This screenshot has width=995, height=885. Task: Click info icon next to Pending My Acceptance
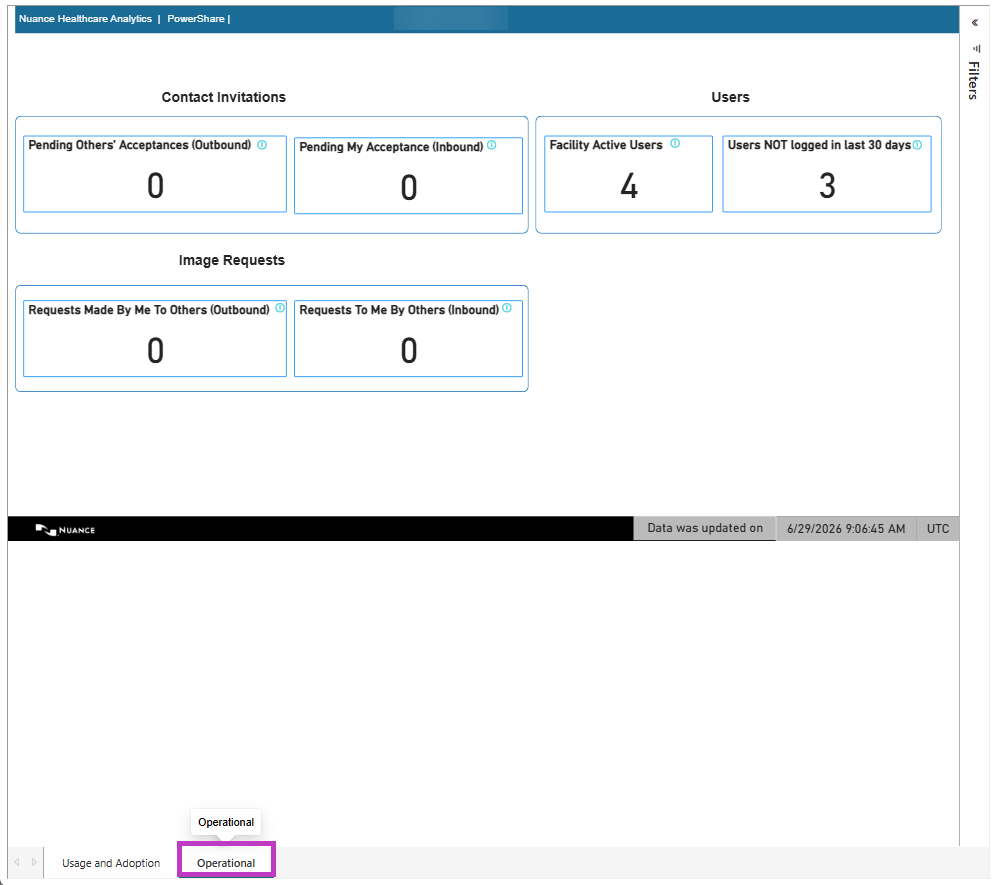(492, 145)
